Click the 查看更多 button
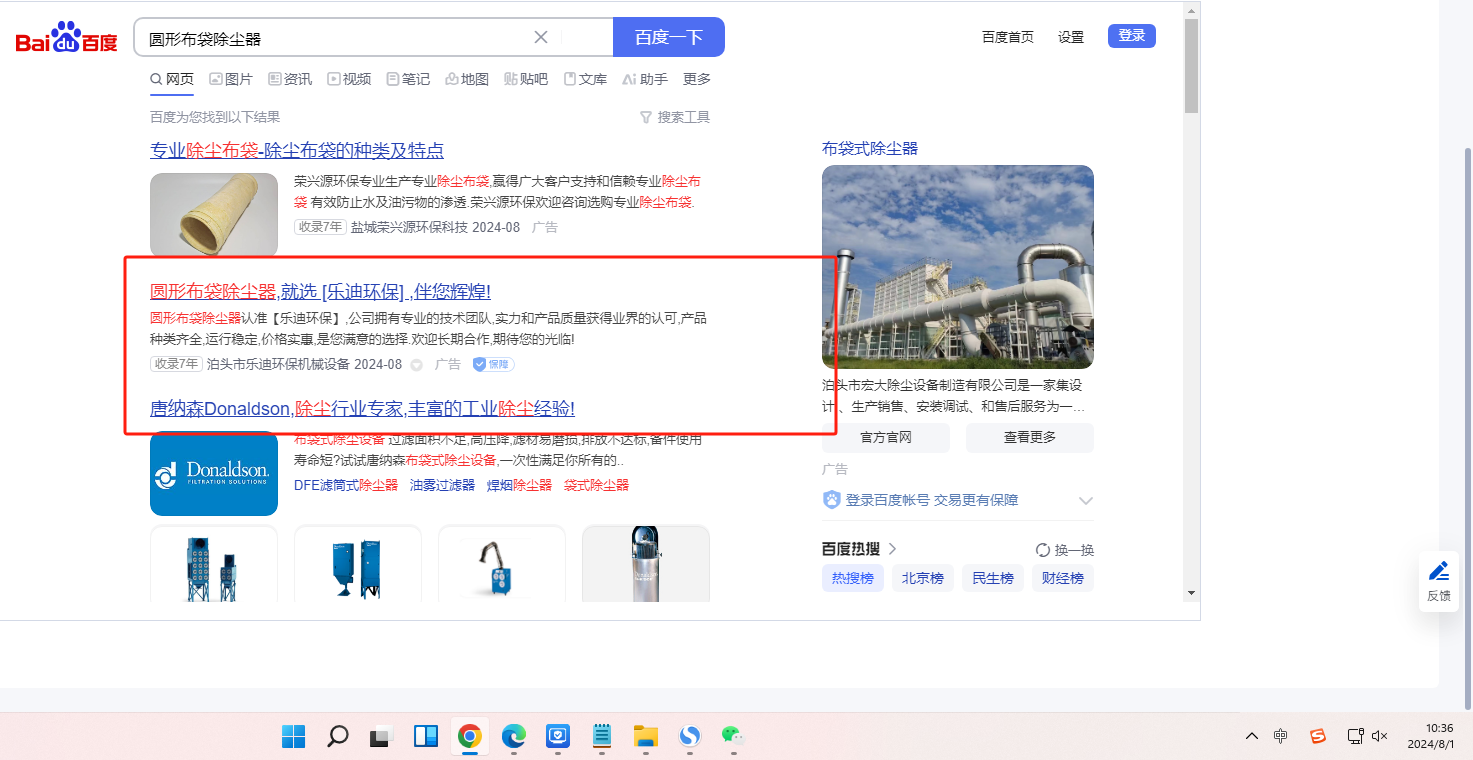This screenshot has height=760, width=1473. click(x=1030, y=437)
